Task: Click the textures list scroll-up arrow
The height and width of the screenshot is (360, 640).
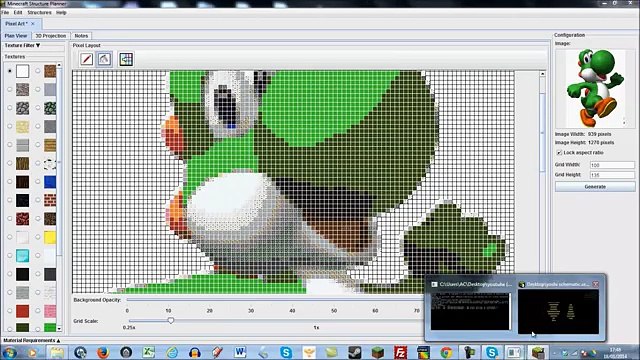Action: pos(59,65)
